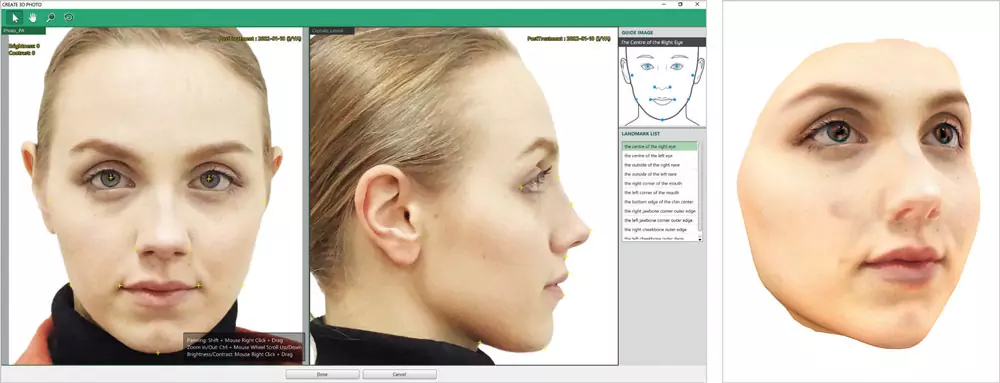Click the Brightness value label on frontal photo
The width and height of the screenshot is (1000, 383).
click(x=24, y=46)
